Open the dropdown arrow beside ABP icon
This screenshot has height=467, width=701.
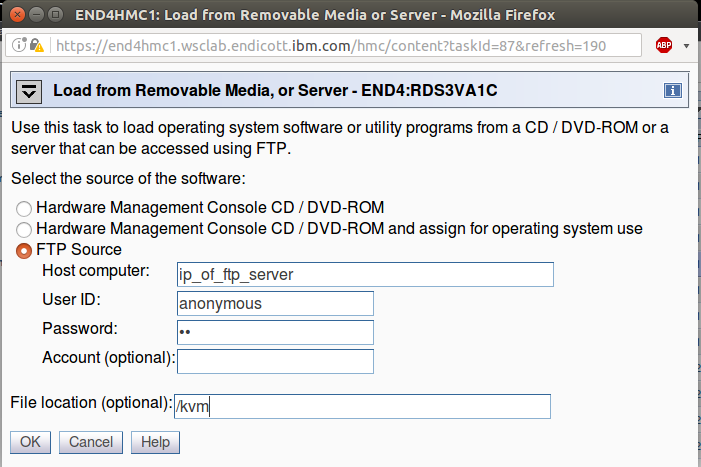point(686,46)
